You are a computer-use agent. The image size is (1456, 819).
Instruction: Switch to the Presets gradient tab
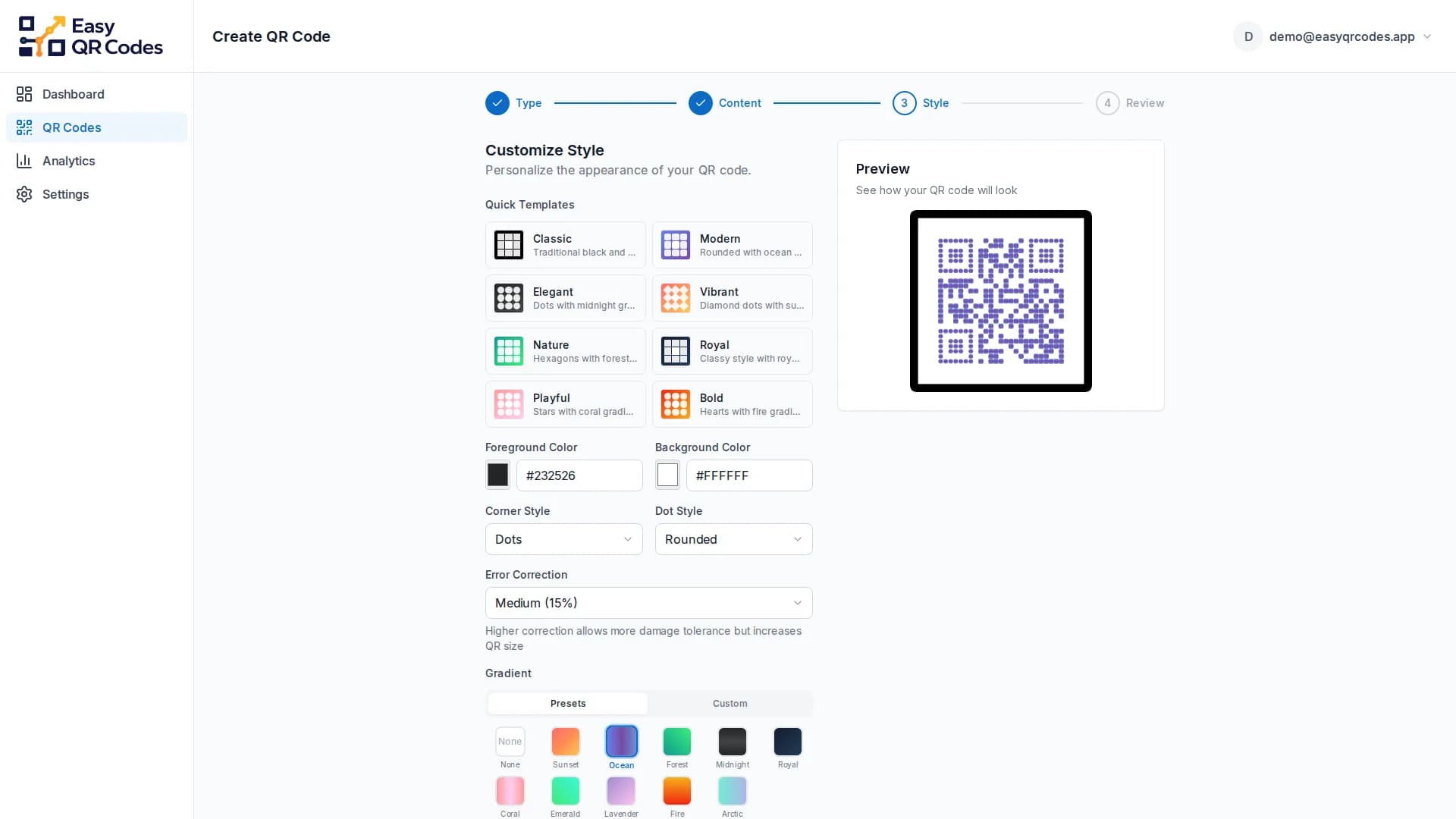click(x=568, y=704)
